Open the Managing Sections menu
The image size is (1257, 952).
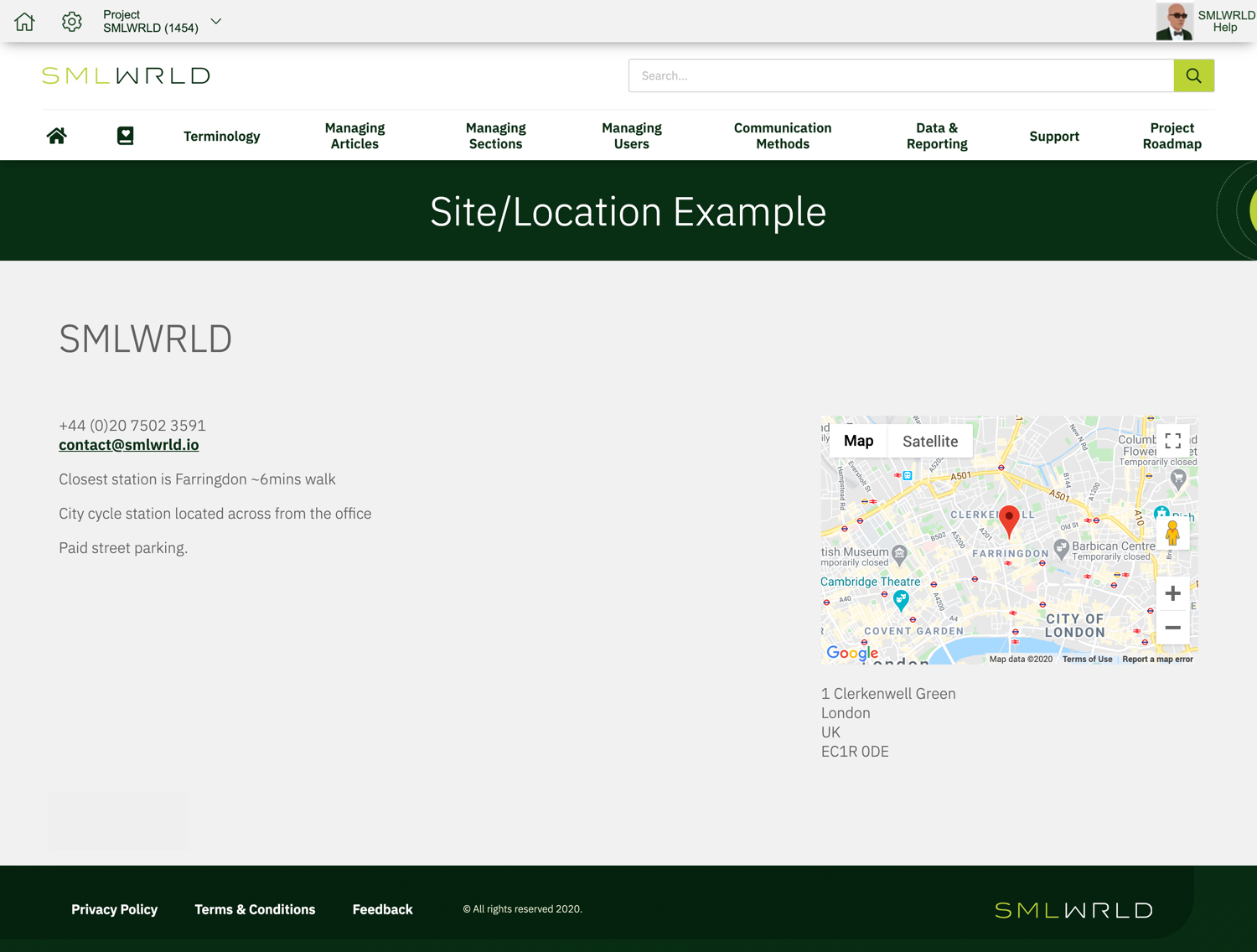[496, 136]
